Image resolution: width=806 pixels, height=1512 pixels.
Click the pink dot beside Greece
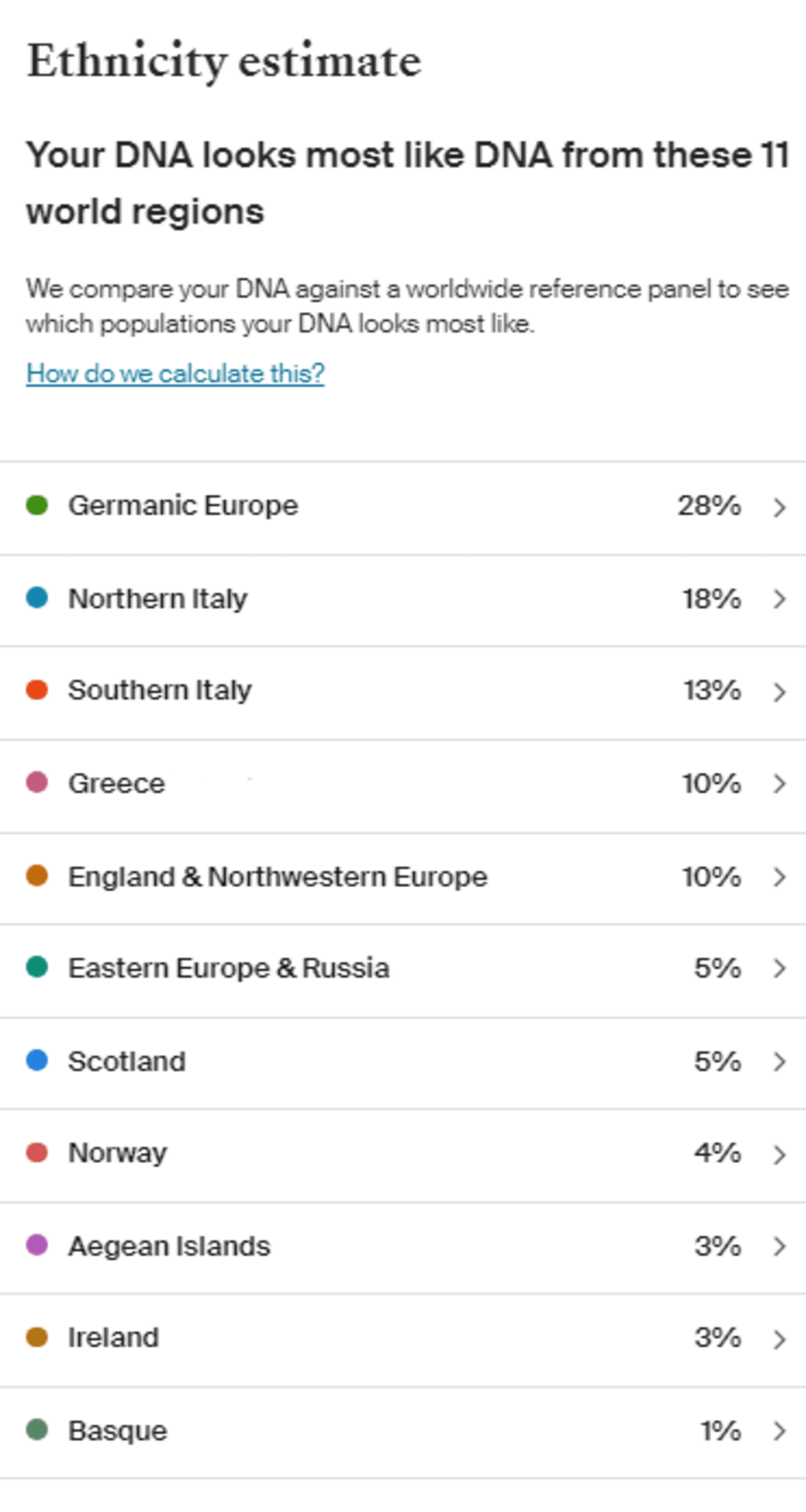[37, 782]
